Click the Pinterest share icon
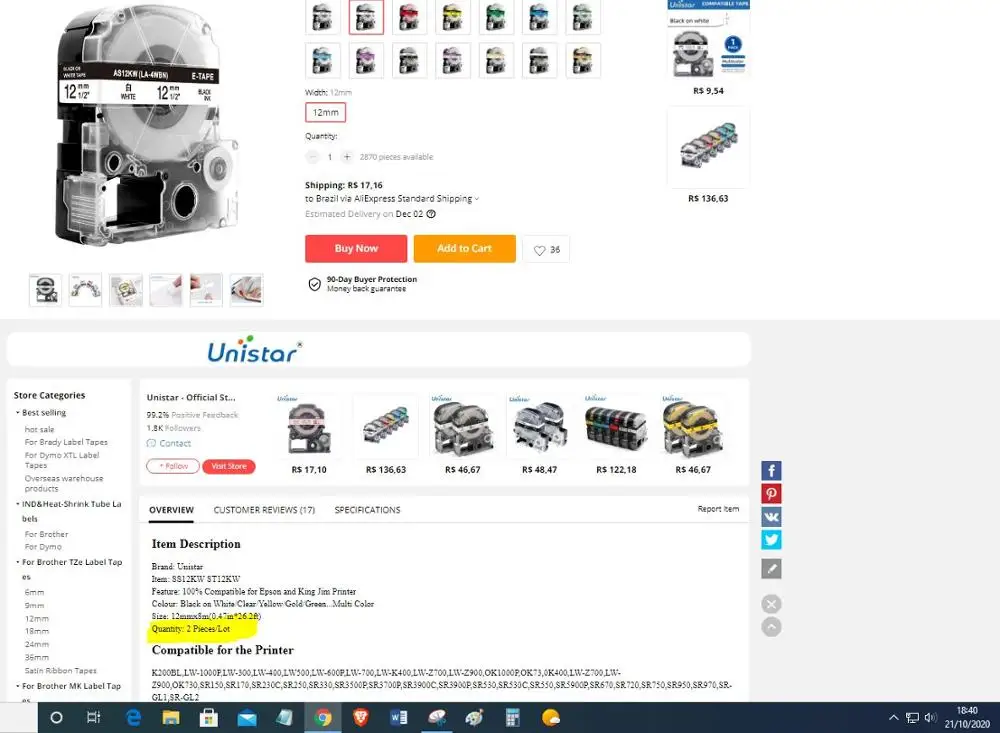The height and width of the screenshot is (733, 1000). point(771,494)
